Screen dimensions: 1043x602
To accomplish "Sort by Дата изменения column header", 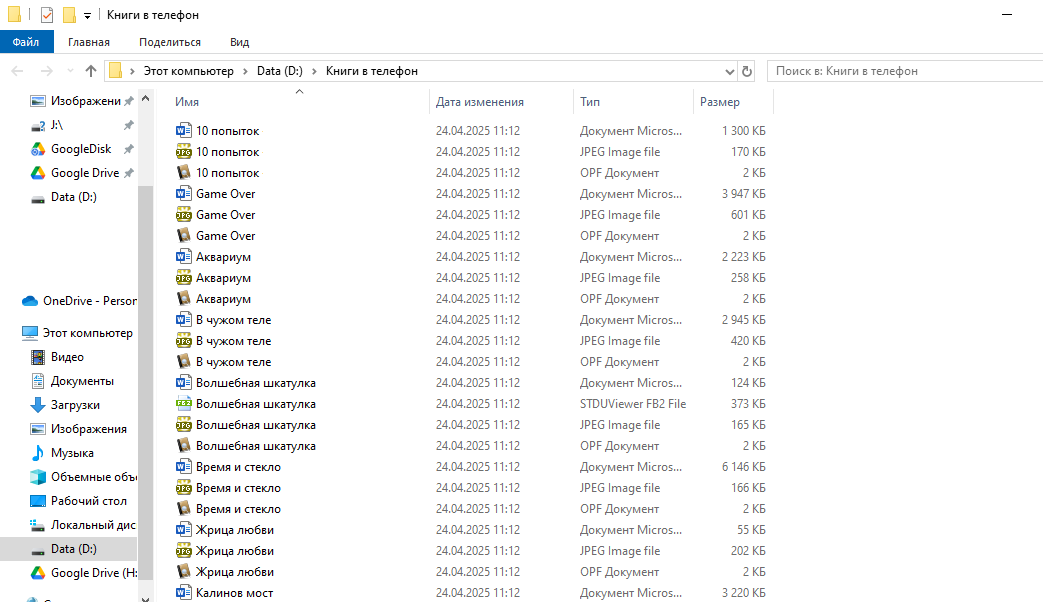I will pos(480,102).
